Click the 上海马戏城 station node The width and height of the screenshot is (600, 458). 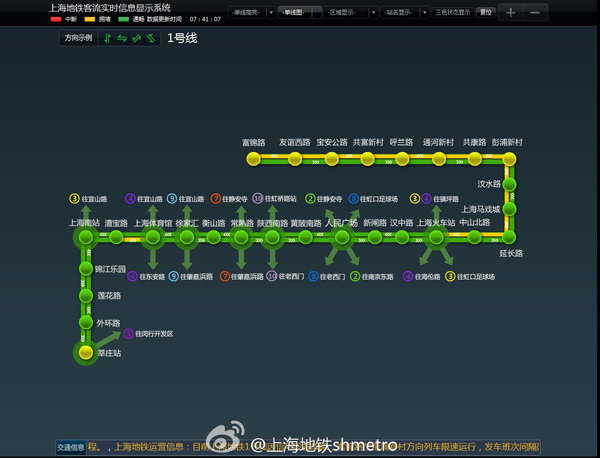[509, 209]
